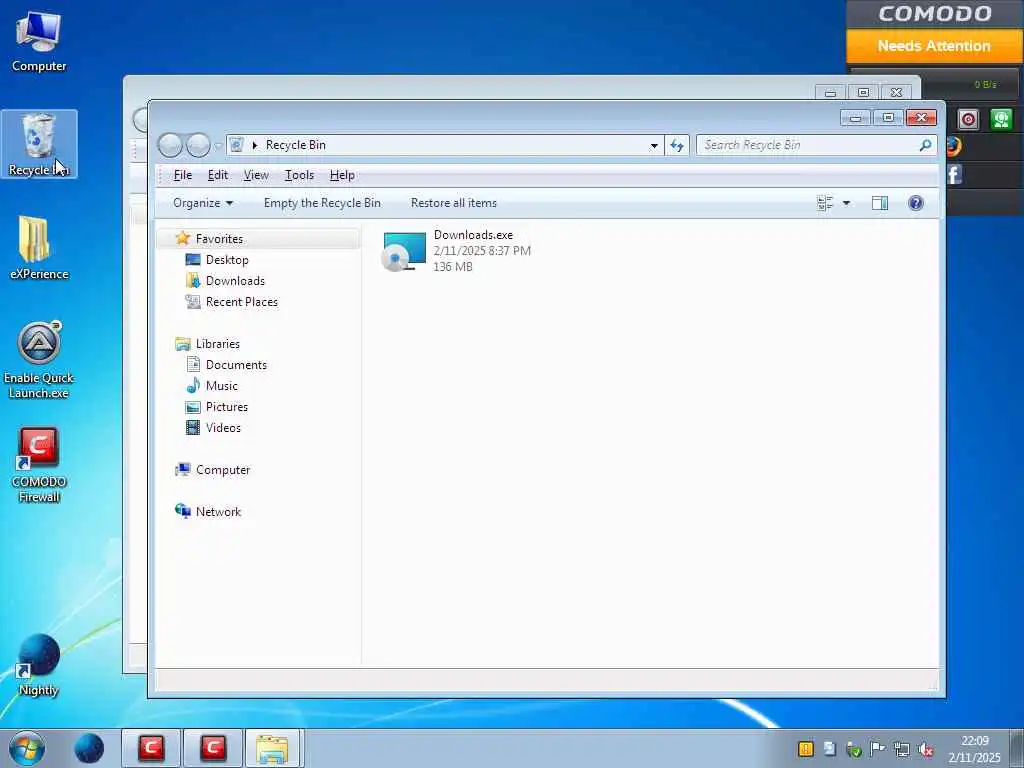
Task: Click the yellow warning tray icon
Action: pyautogui.click(x=806, y=749)
